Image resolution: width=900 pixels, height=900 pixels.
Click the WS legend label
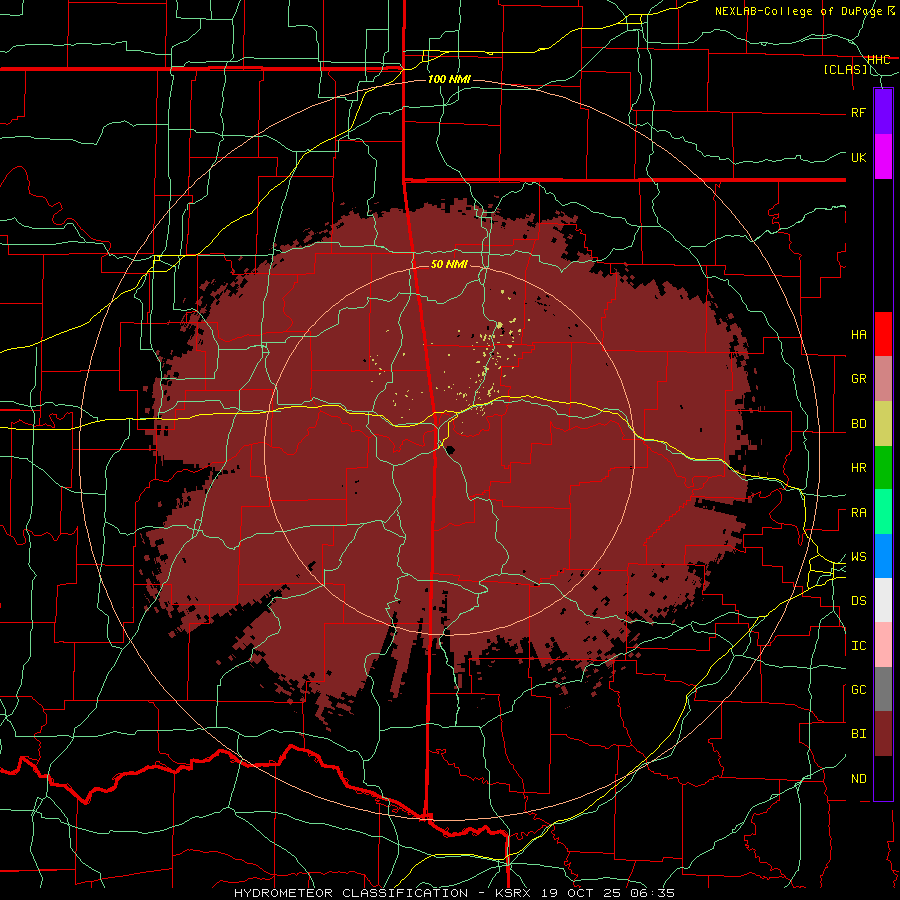[x=858, y=557]
